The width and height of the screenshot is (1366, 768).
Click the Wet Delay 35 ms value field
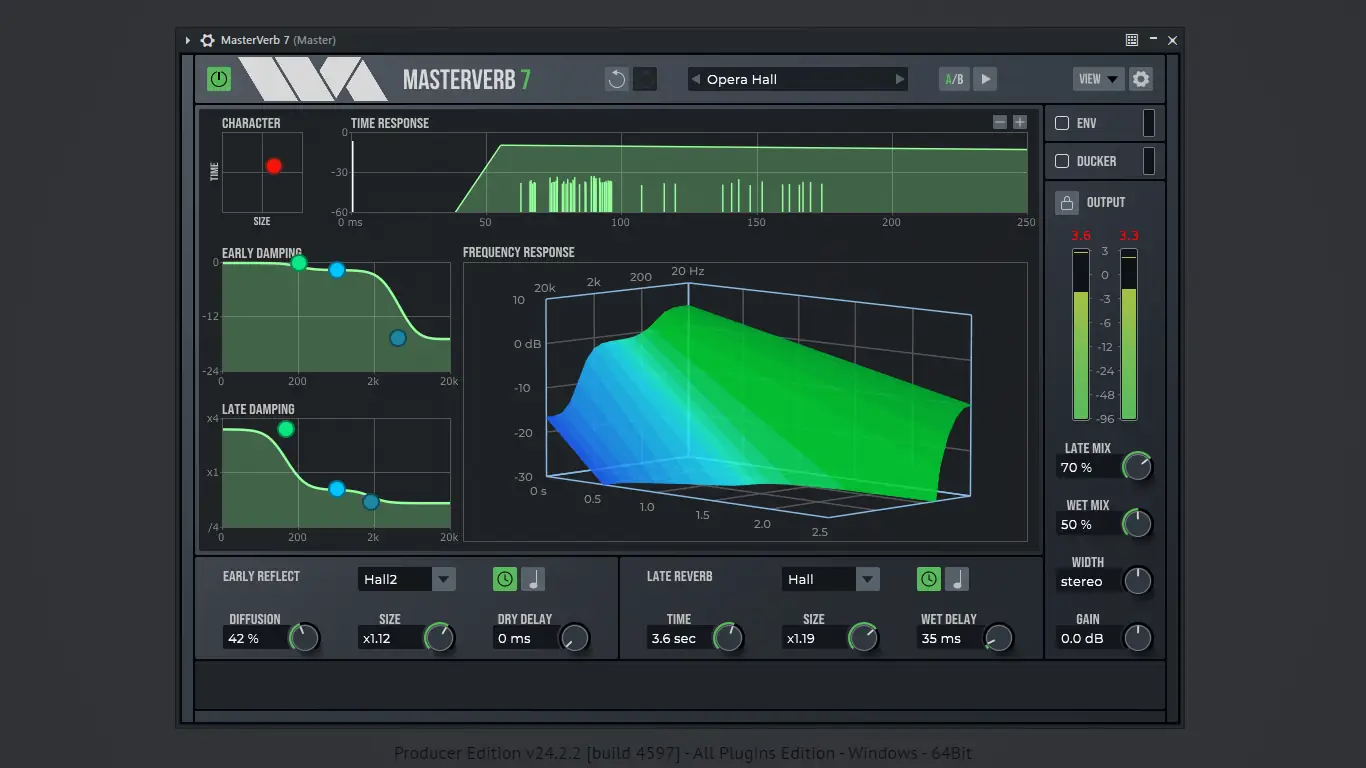[949, 638]
